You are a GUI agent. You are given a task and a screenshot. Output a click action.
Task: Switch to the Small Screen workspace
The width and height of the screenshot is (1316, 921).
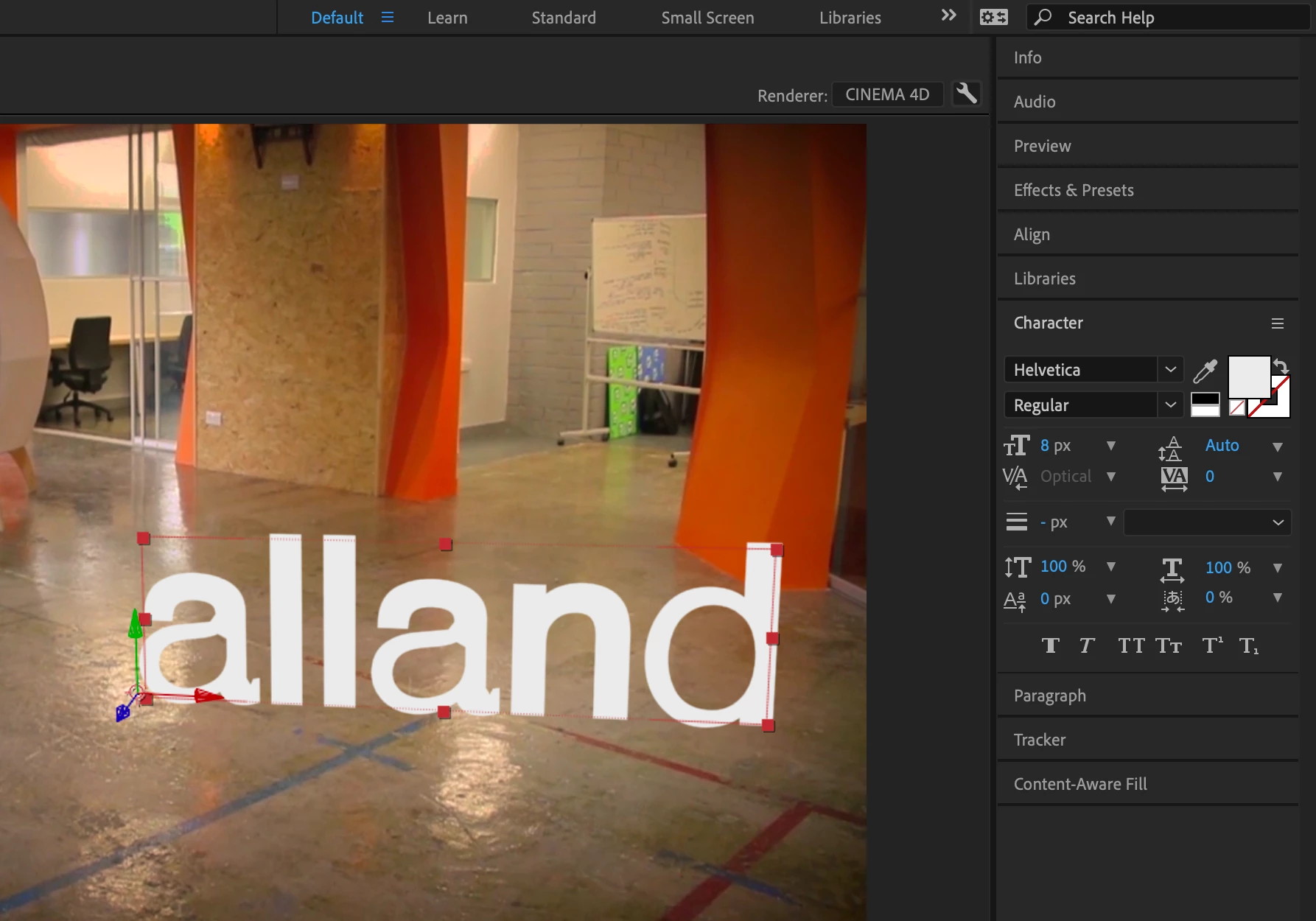point(707,18)
